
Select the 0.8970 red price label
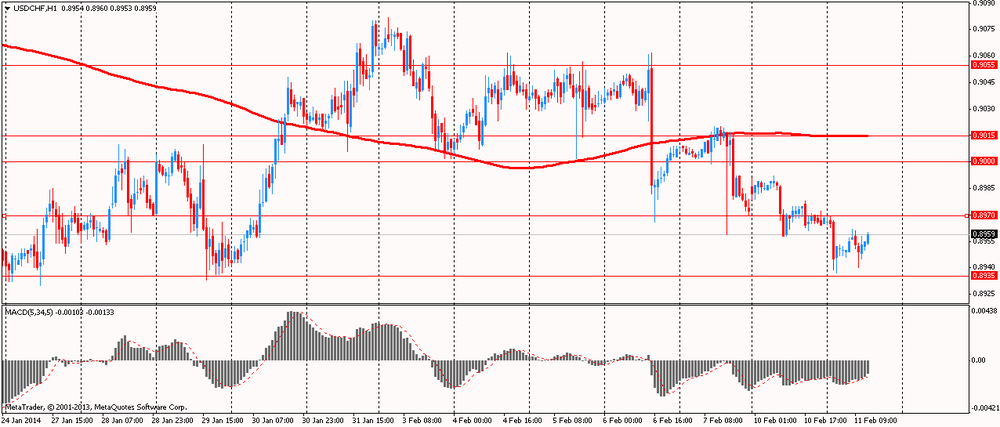[982, 215]
